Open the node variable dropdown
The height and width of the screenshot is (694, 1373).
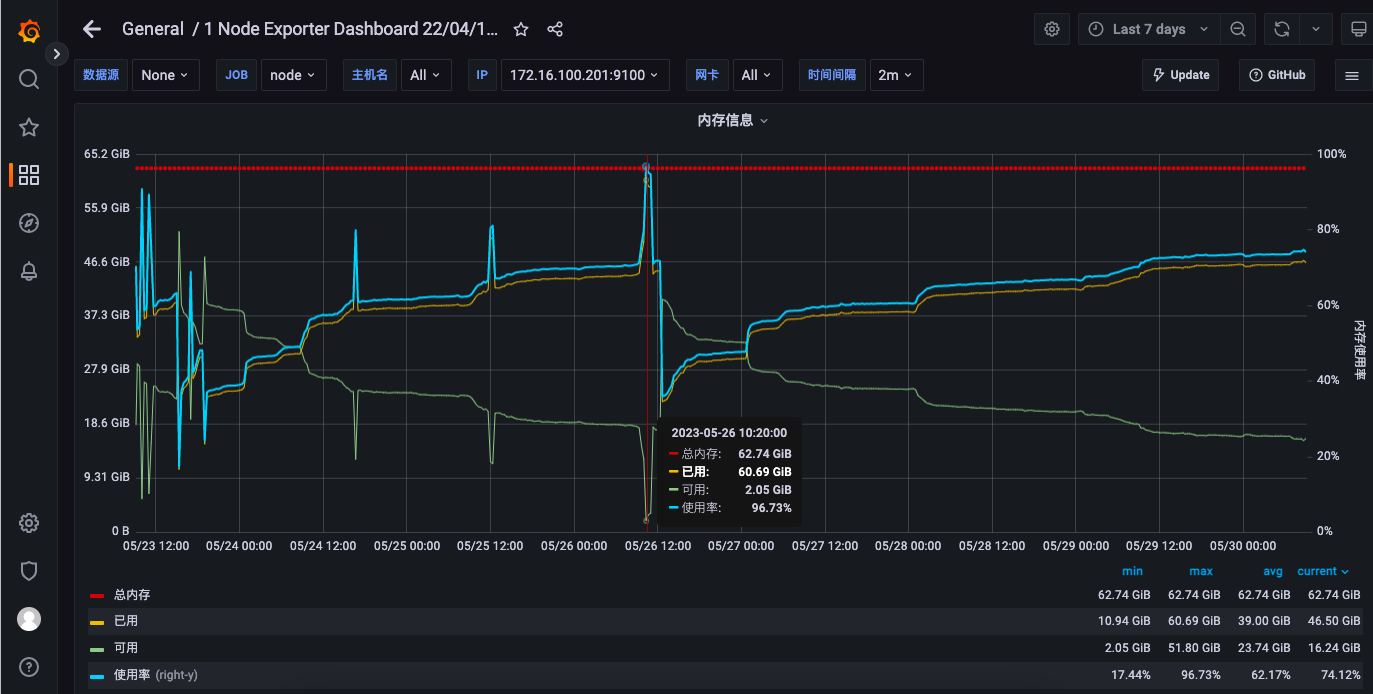(x=293, y=74)
